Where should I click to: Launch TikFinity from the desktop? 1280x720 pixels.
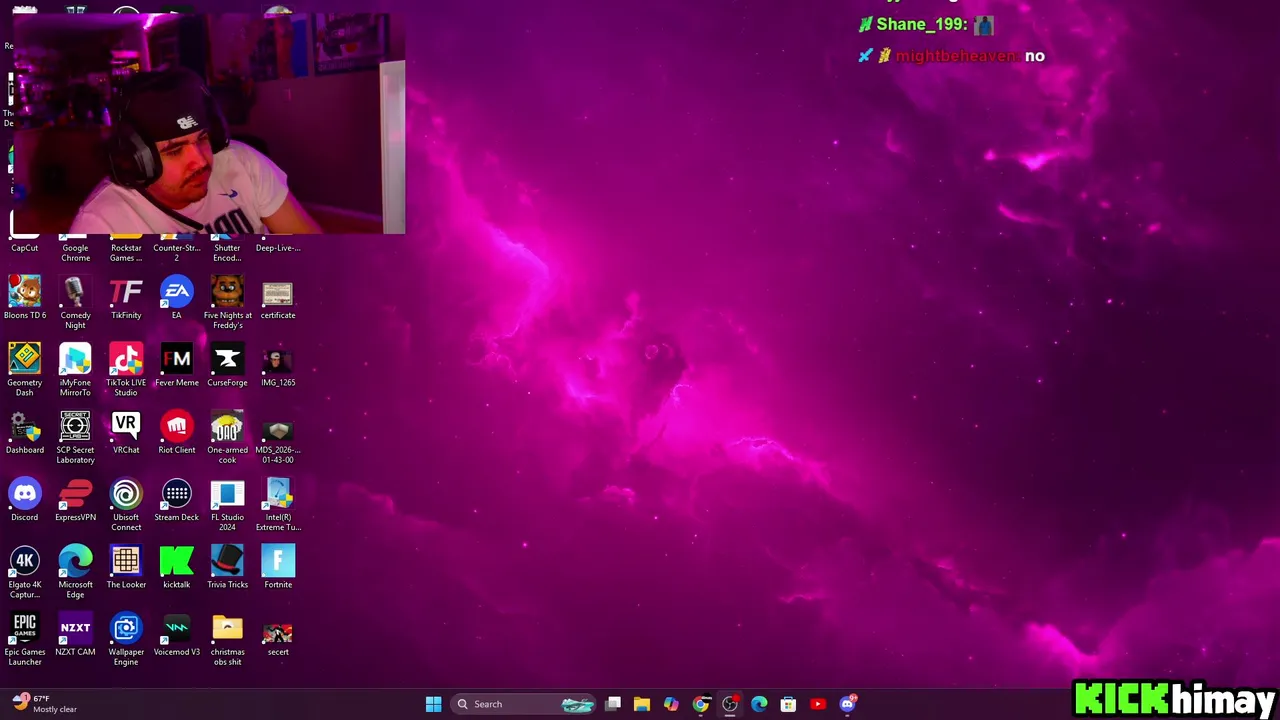point(126,298)
